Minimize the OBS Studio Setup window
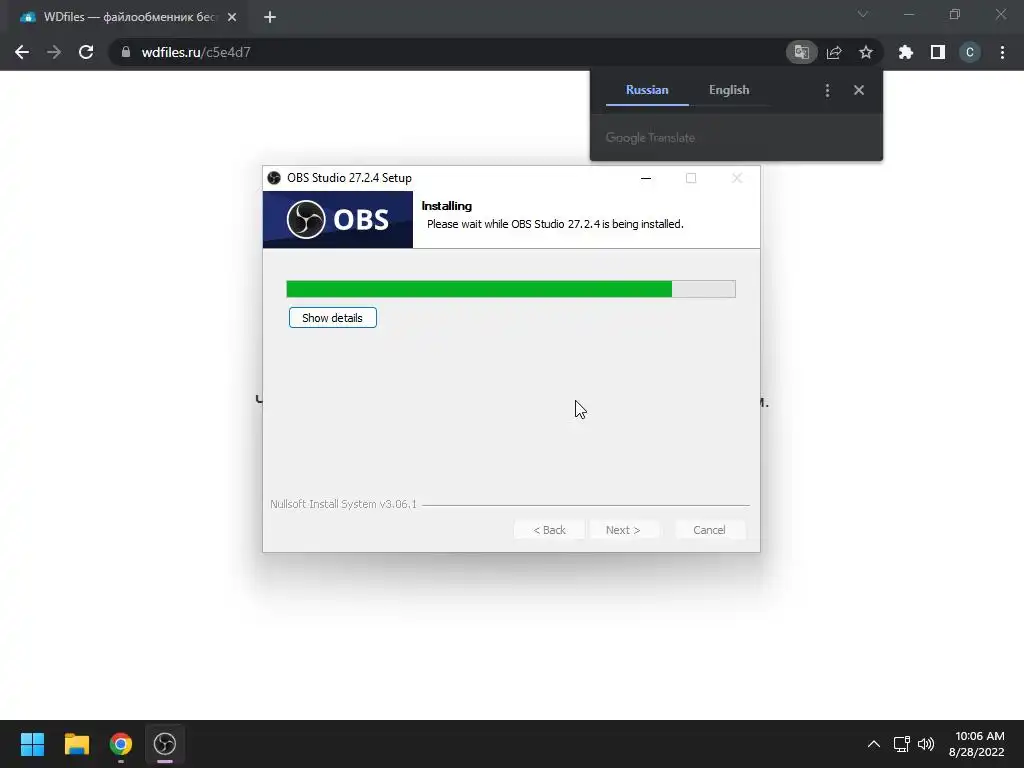 (646, 178)
